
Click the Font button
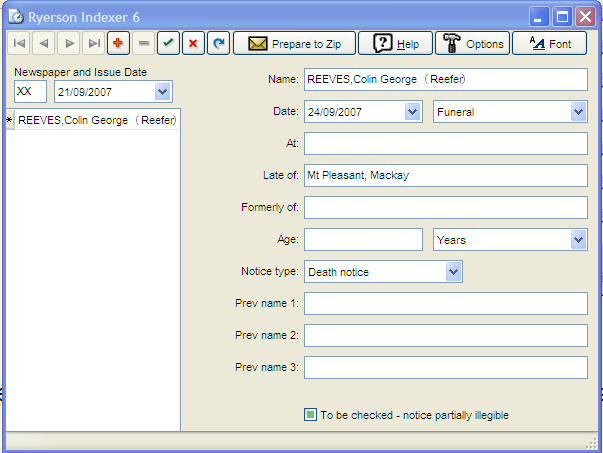(549, 44)
